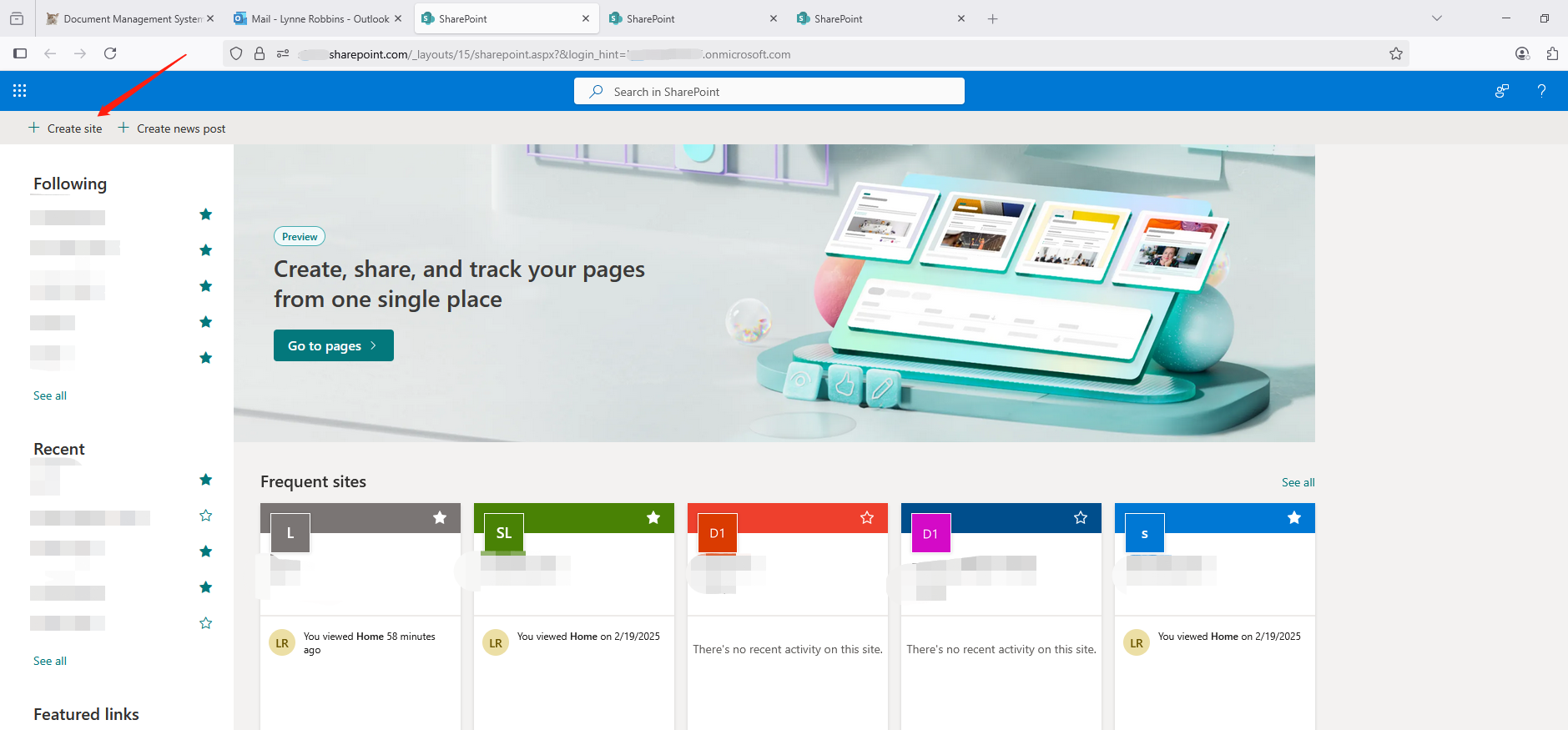The height and width of the screenshot is (730, 1568).
Task: Open the tracking protection shield icon
Action: (x=236, y=53)
